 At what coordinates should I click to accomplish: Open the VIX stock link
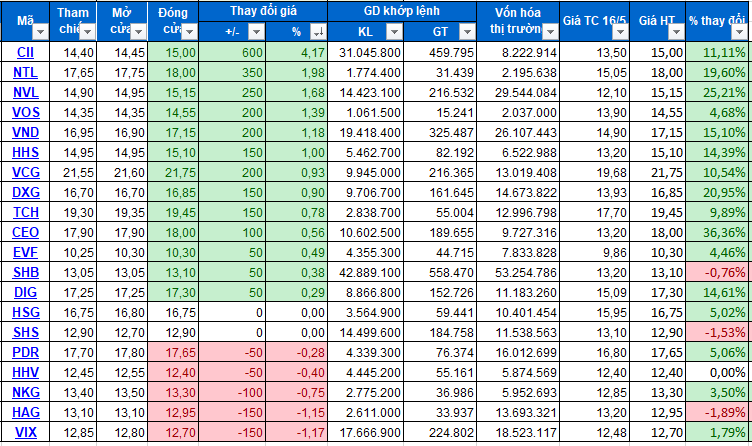tap(25, 432)
